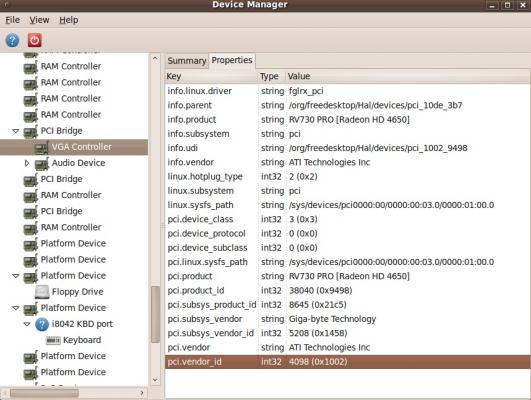Open the Help menu
Image resolution: width=531 pixels, height=400 pixels.
[x=69, y=20]
